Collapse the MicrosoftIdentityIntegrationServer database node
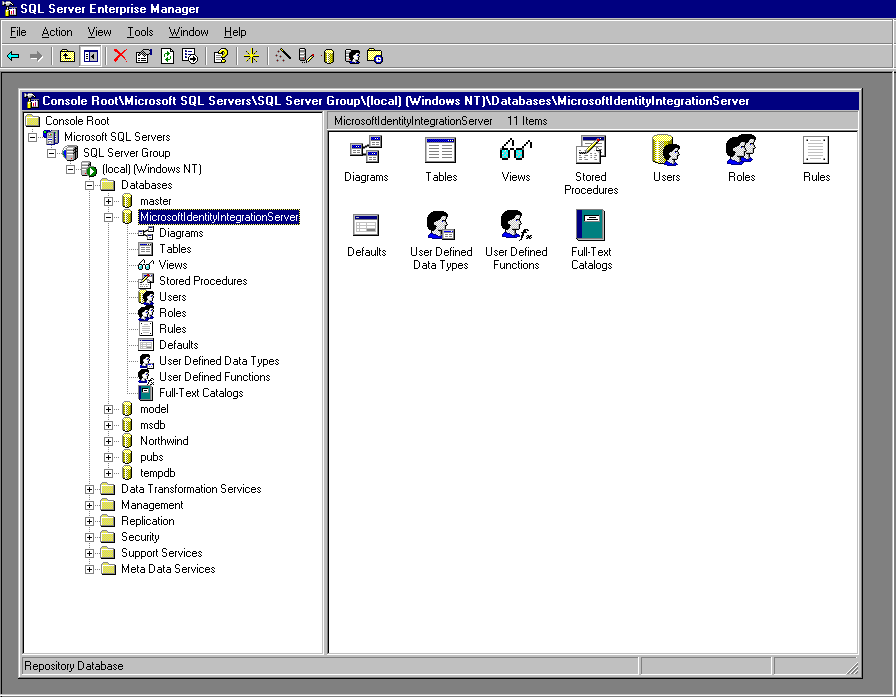Screen dimensions: 896x697 point(109,217)
